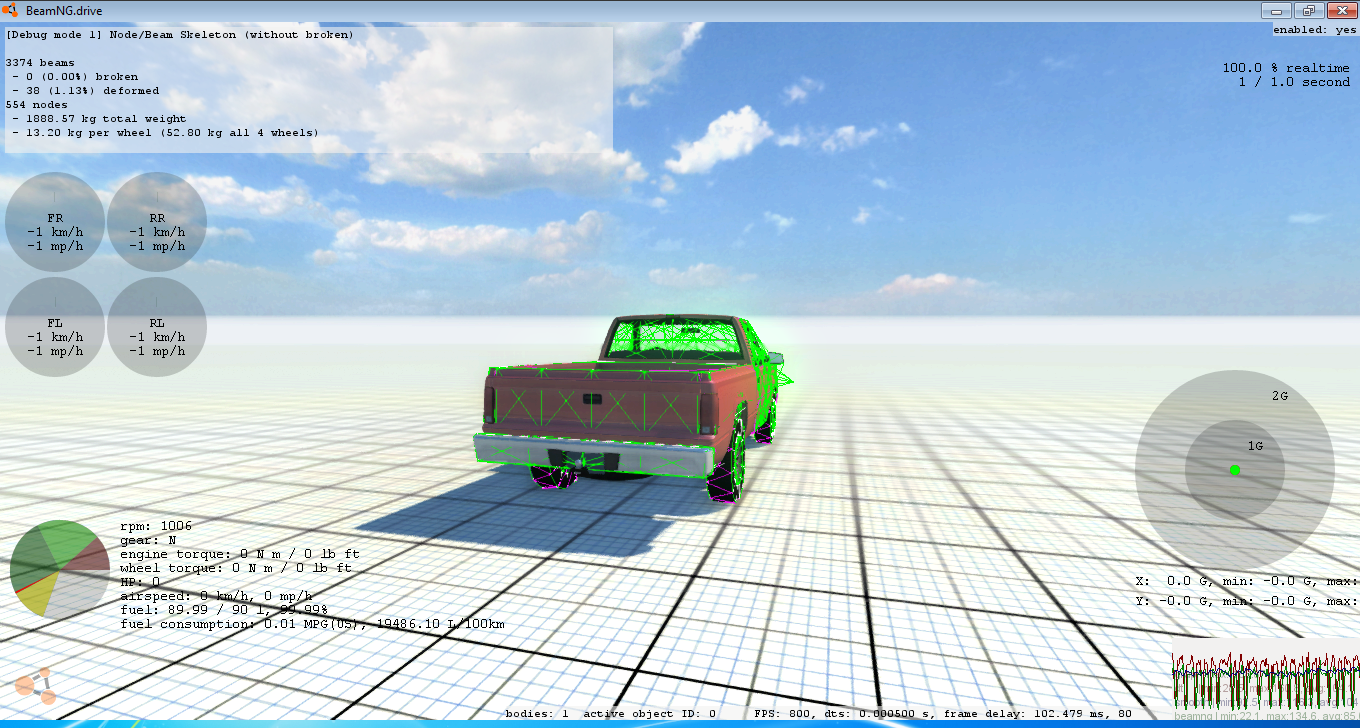This screenshot has width=1360, height=728.
Task: Click the '554 nodes' line
Action: pyautogui.click(x=36, y=104)
